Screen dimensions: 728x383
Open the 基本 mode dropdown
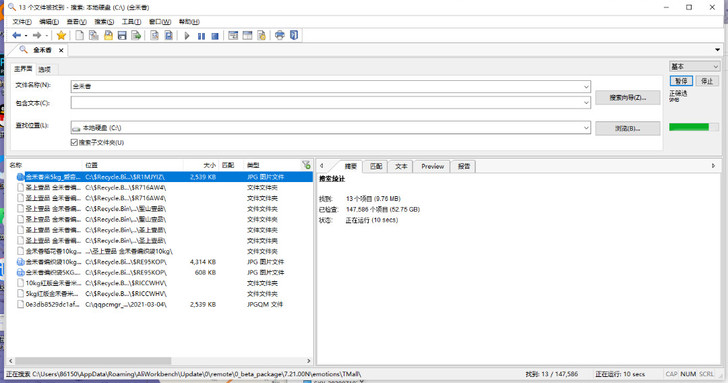click(694, 66)
